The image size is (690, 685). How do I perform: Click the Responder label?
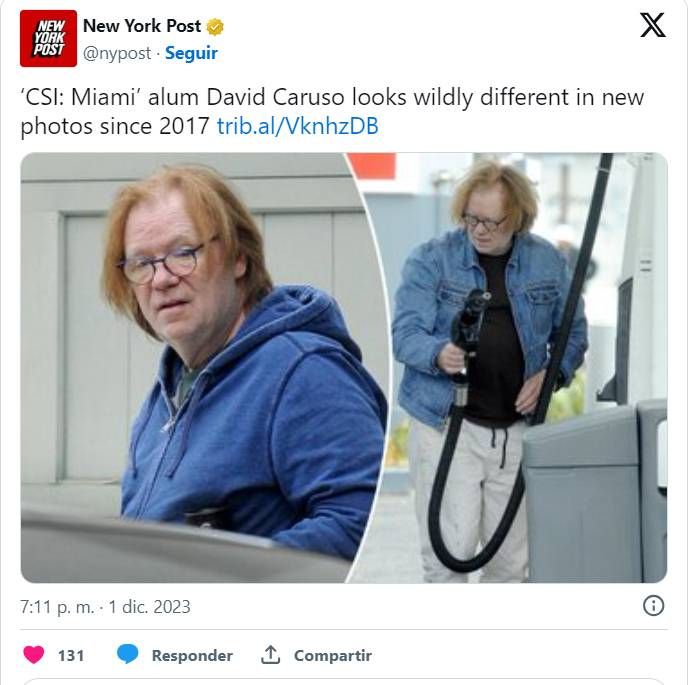point(192,655)
